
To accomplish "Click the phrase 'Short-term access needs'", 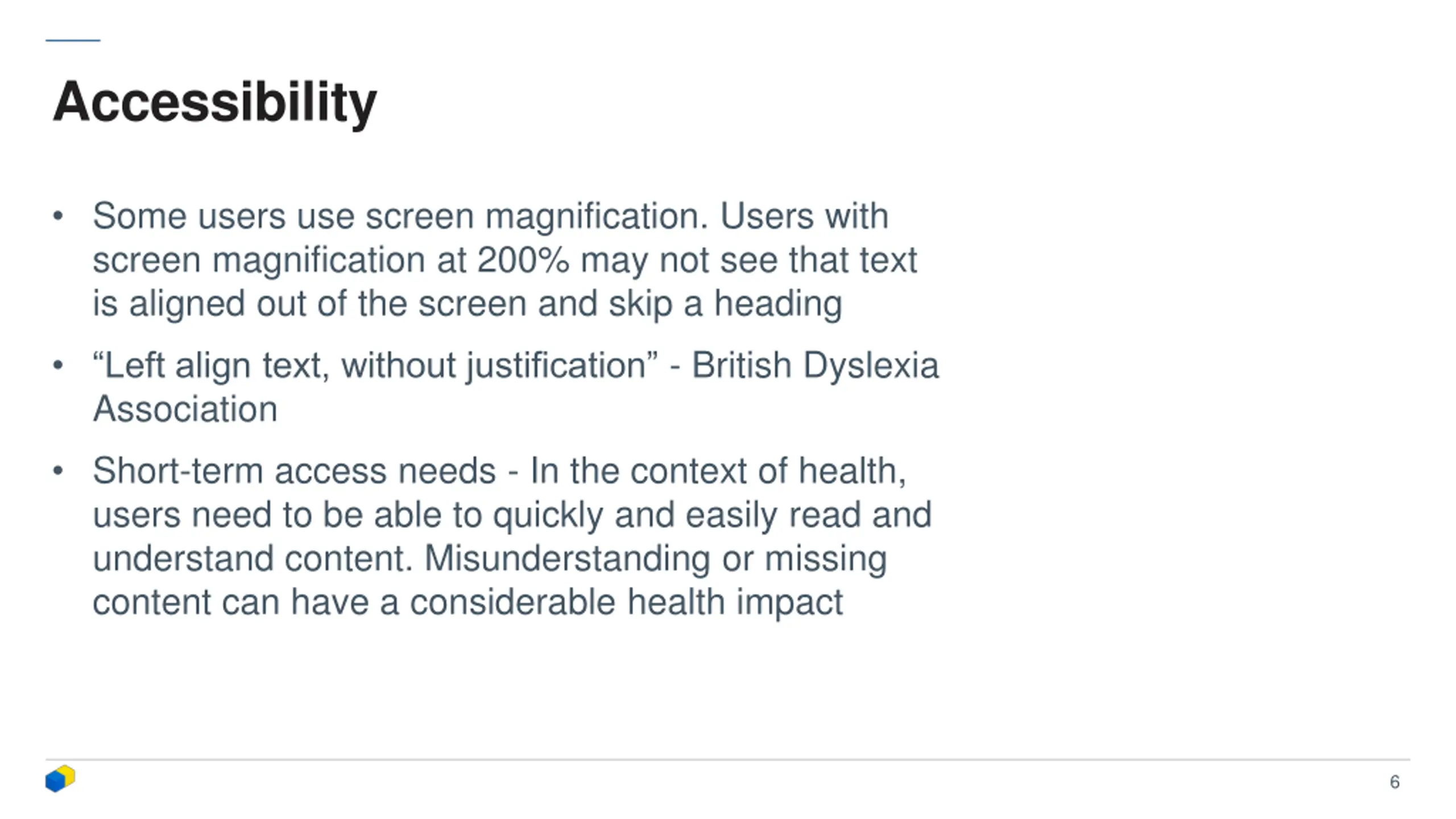I will pos(294,471).
